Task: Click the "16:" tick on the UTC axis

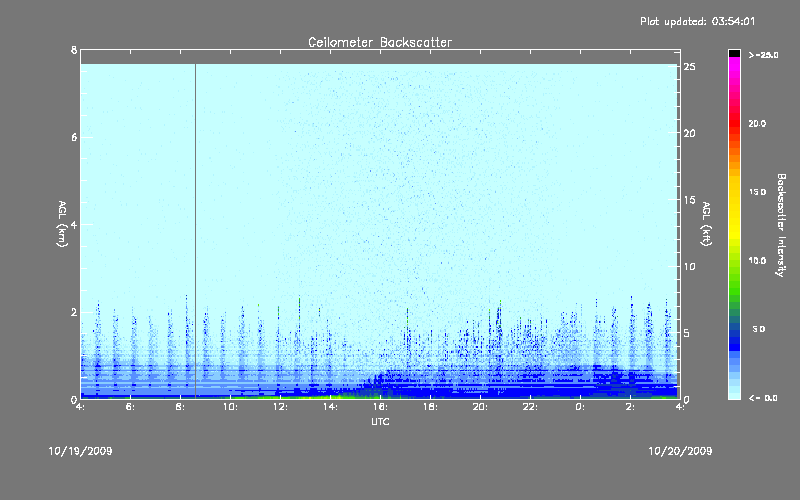Action: [x=380, y=407]
